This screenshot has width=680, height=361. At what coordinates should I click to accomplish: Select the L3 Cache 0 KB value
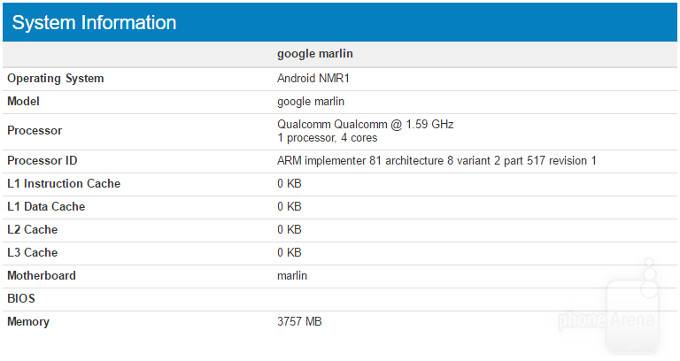289,253
